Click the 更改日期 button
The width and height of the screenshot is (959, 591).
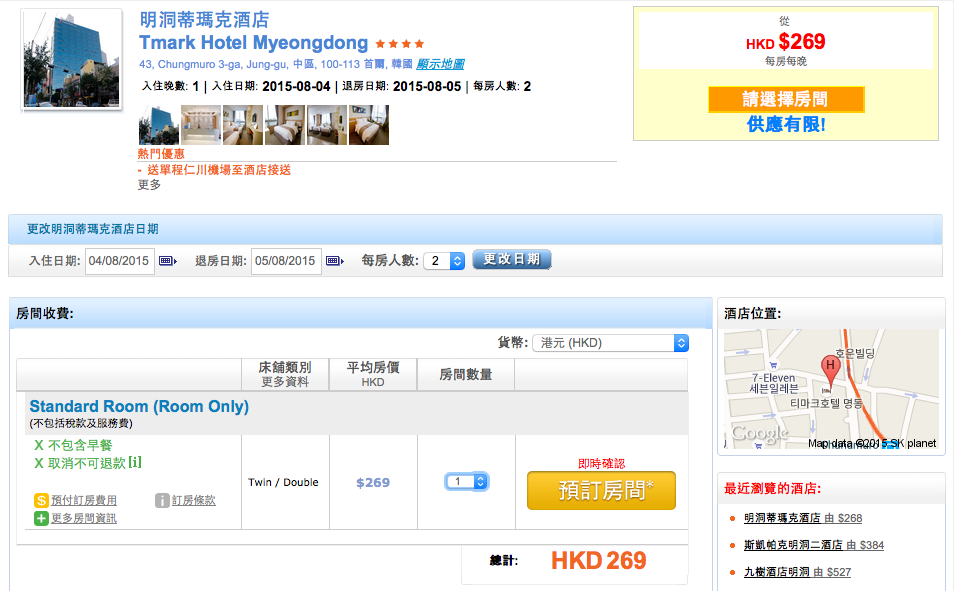pyautogui.click(x=512, y=259)
